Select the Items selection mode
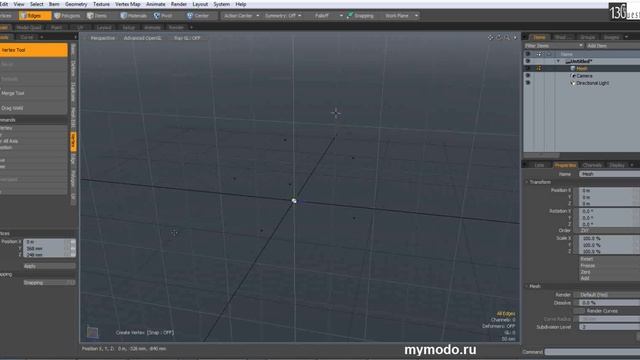640x360 pixels. pyautogui.click(x=98, y=16)
